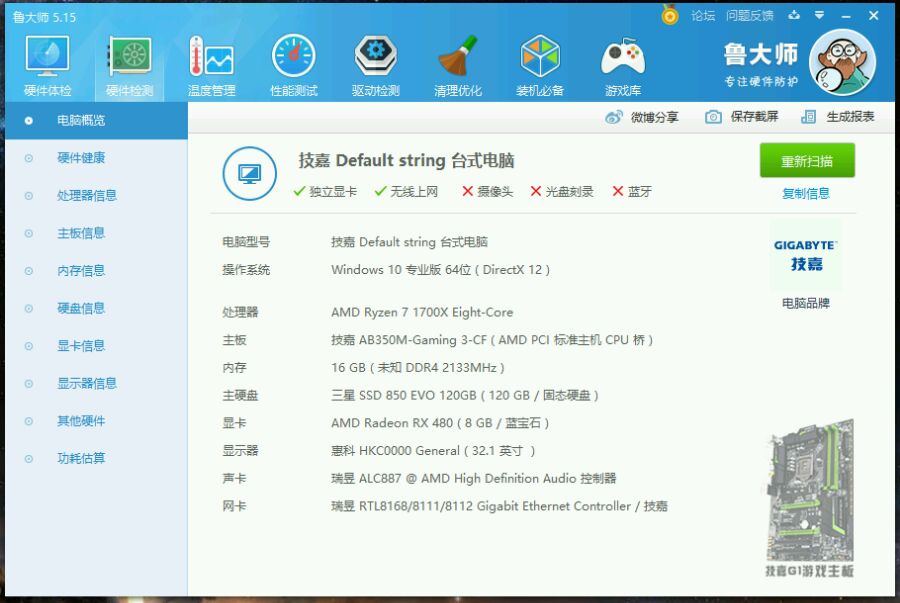This screenshot has height=603, width=900.
Task: Click 复制信息 copy info link
Action: 806,193
